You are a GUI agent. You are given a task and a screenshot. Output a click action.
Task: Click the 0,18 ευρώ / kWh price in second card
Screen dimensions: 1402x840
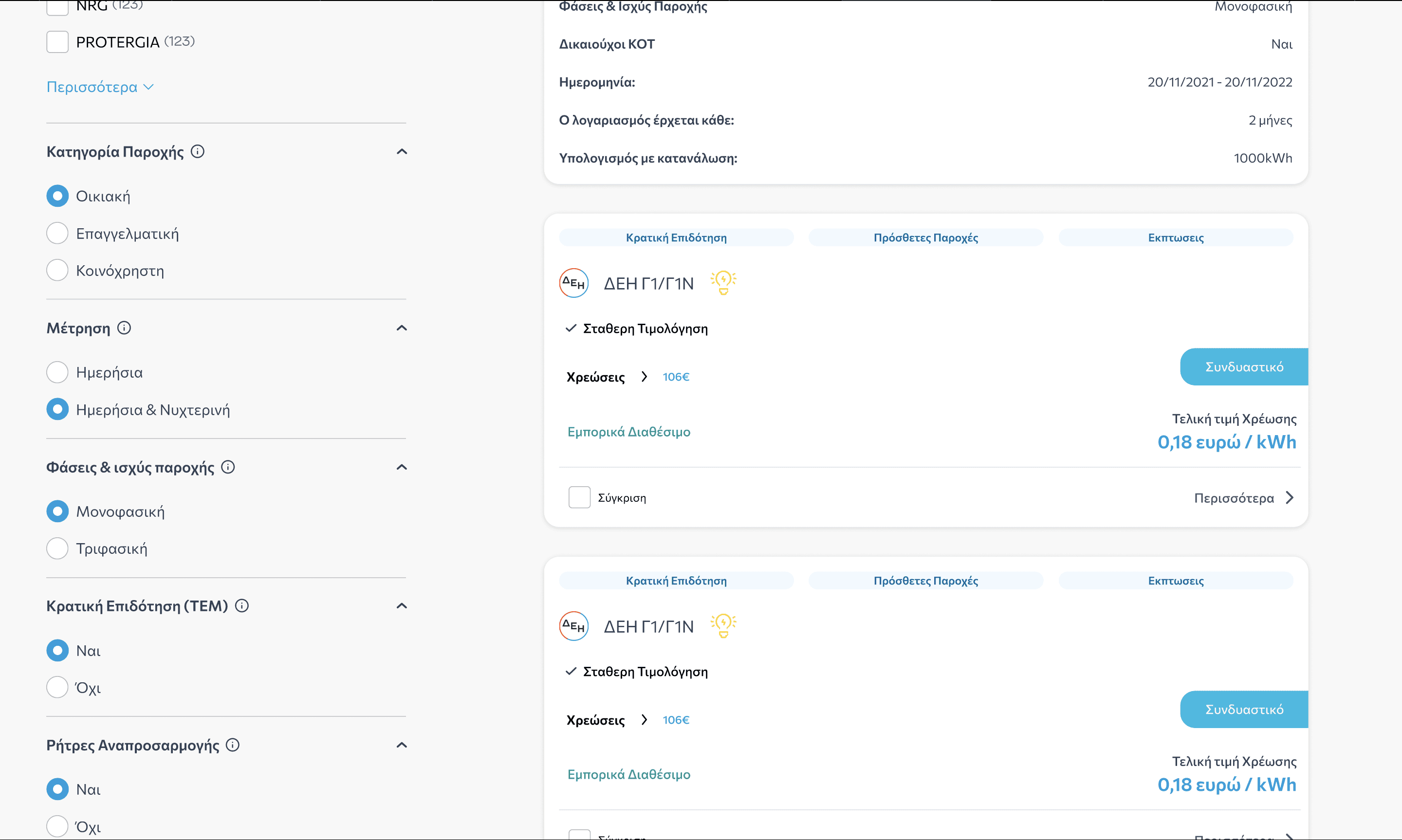coord(1227,785)
